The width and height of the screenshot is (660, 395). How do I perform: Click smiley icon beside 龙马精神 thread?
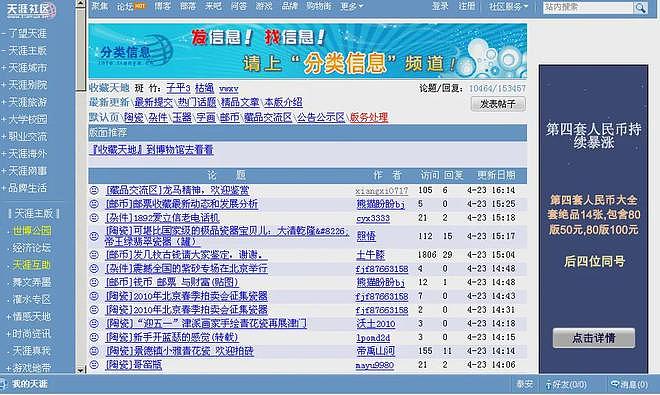point(94,190)
